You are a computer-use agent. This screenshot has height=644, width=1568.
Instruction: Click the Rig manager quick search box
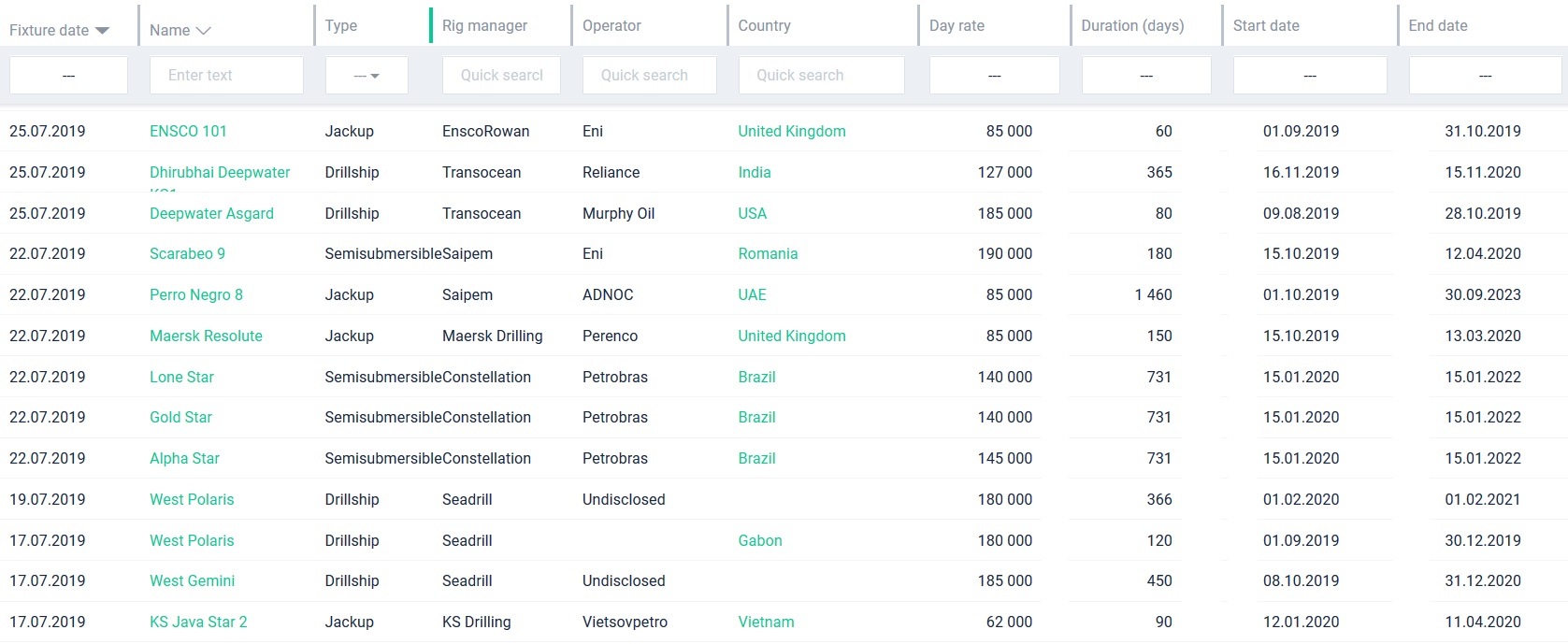point(501,76)
